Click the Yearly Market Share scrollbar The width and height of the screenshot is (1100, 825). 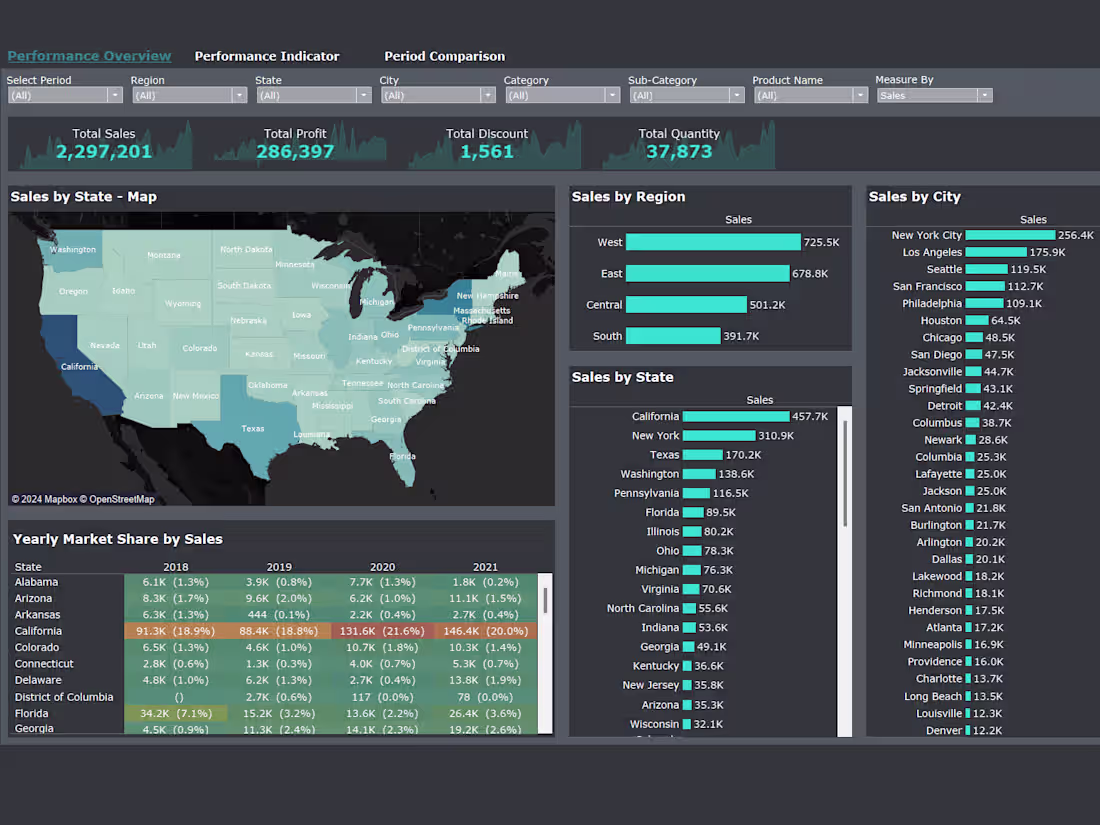click(x=545, y=600)
